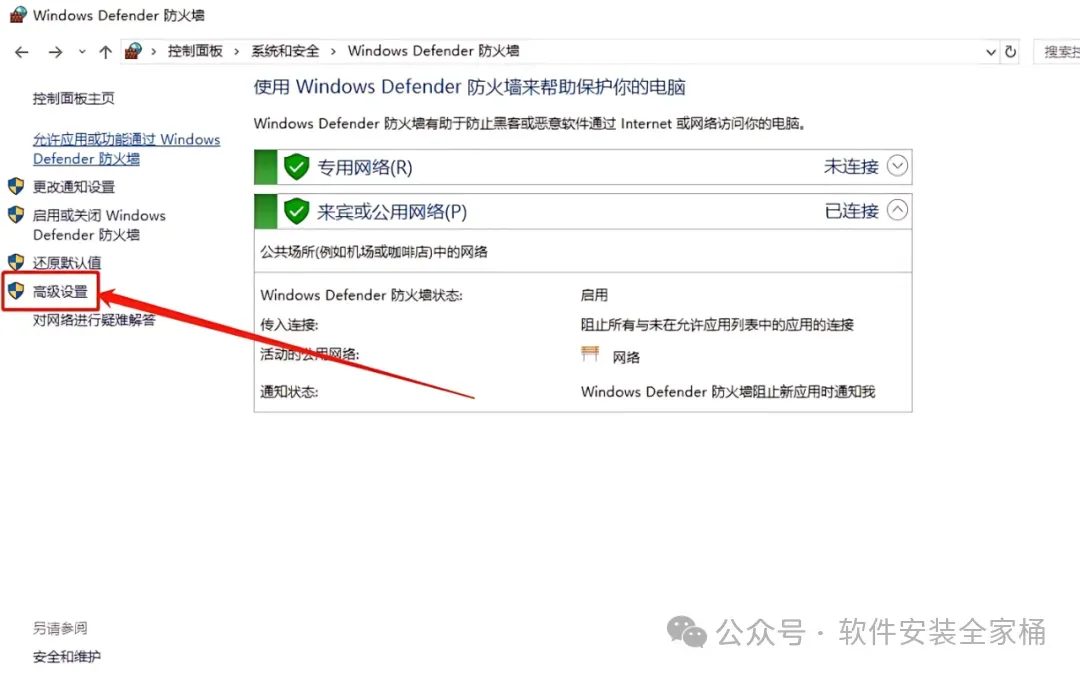The width and height of the screenshot is (1080, 675).
Task: Select 系统和安全 in the breadcrumb path
Action: point(285,51)
